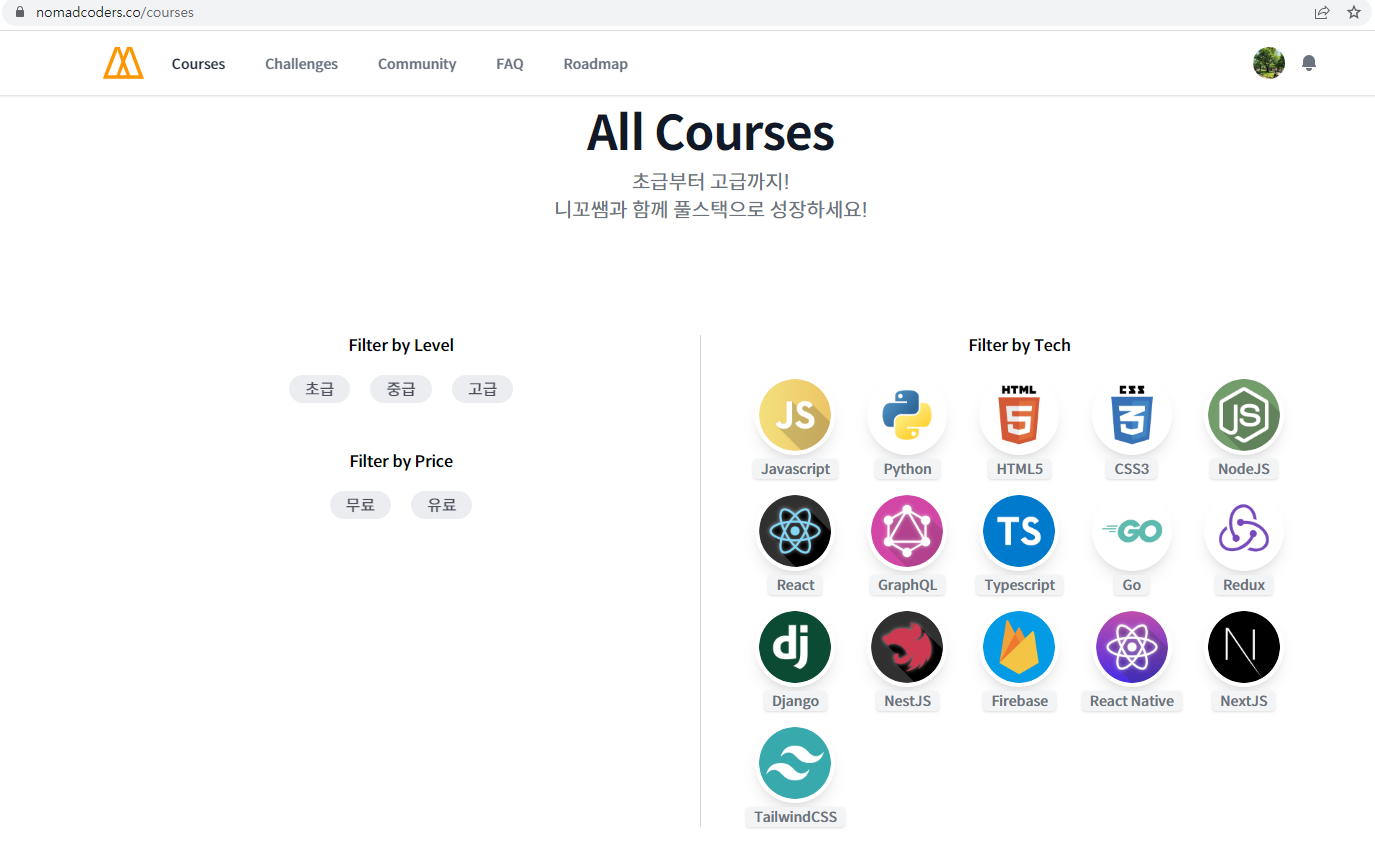
Task: Select the Javascript tech icon
Action: point(795,415)
